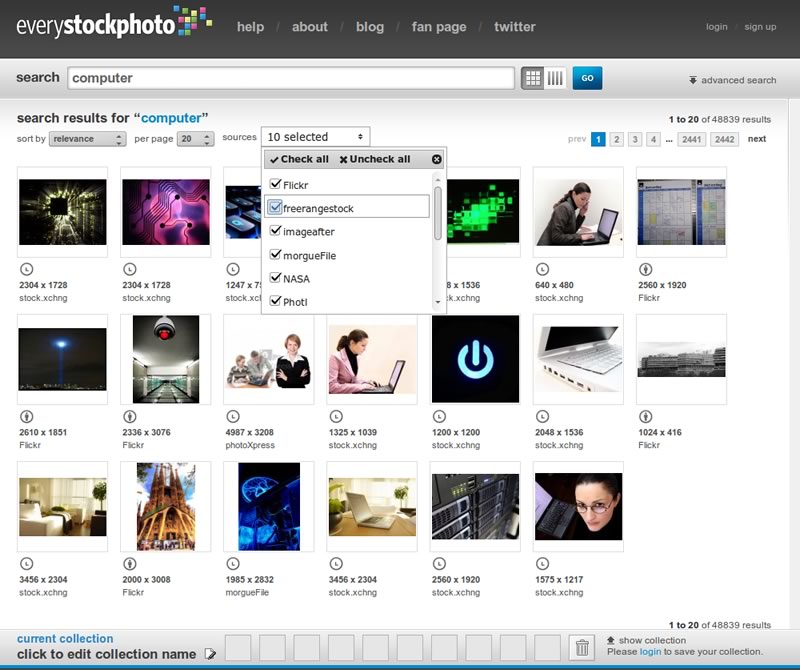This screenshot has width=800, height=670.
Task: Click the sign up link
Action: point(760,27)
